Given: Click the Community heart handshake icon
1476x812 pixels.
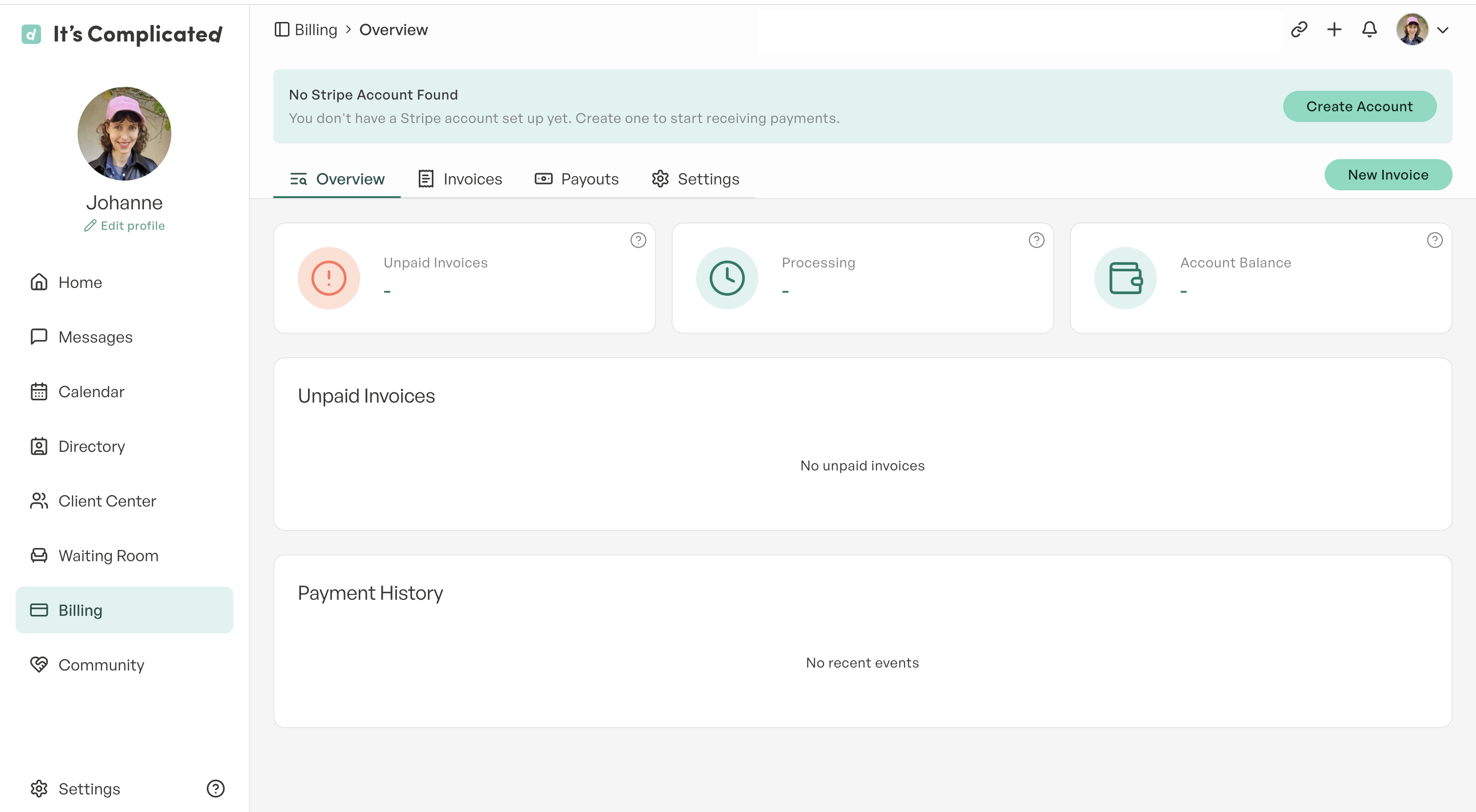Looking at the screenshot, I should point(39,664).
